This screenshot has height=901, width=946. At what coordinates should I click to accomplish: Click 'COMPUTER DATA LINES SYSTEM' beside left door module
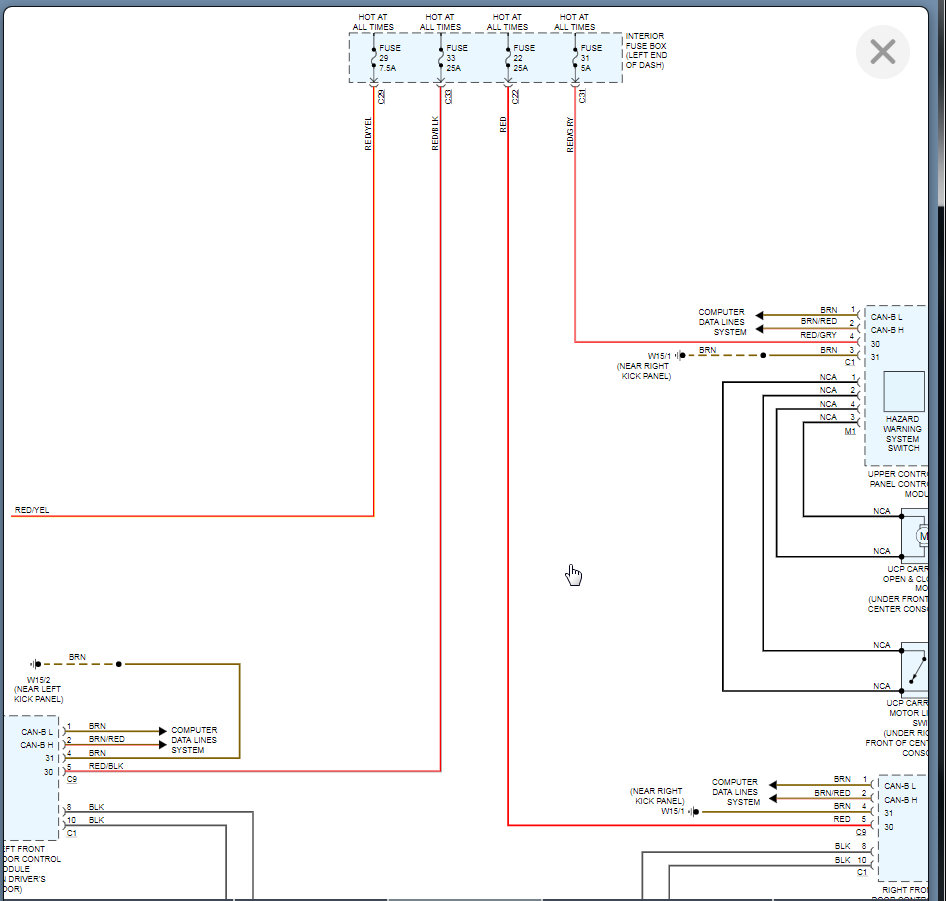click(194, 740)
